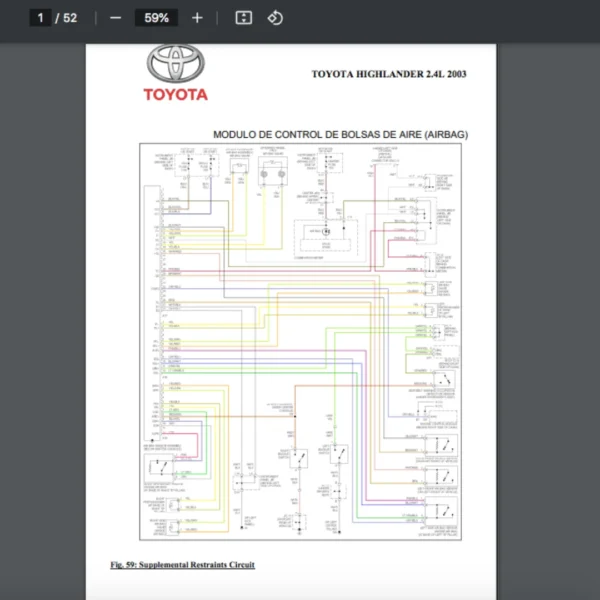The height and width of the screenshot is (600, 600).
Task: Select the page number input field
Action: tap(41, 18)
